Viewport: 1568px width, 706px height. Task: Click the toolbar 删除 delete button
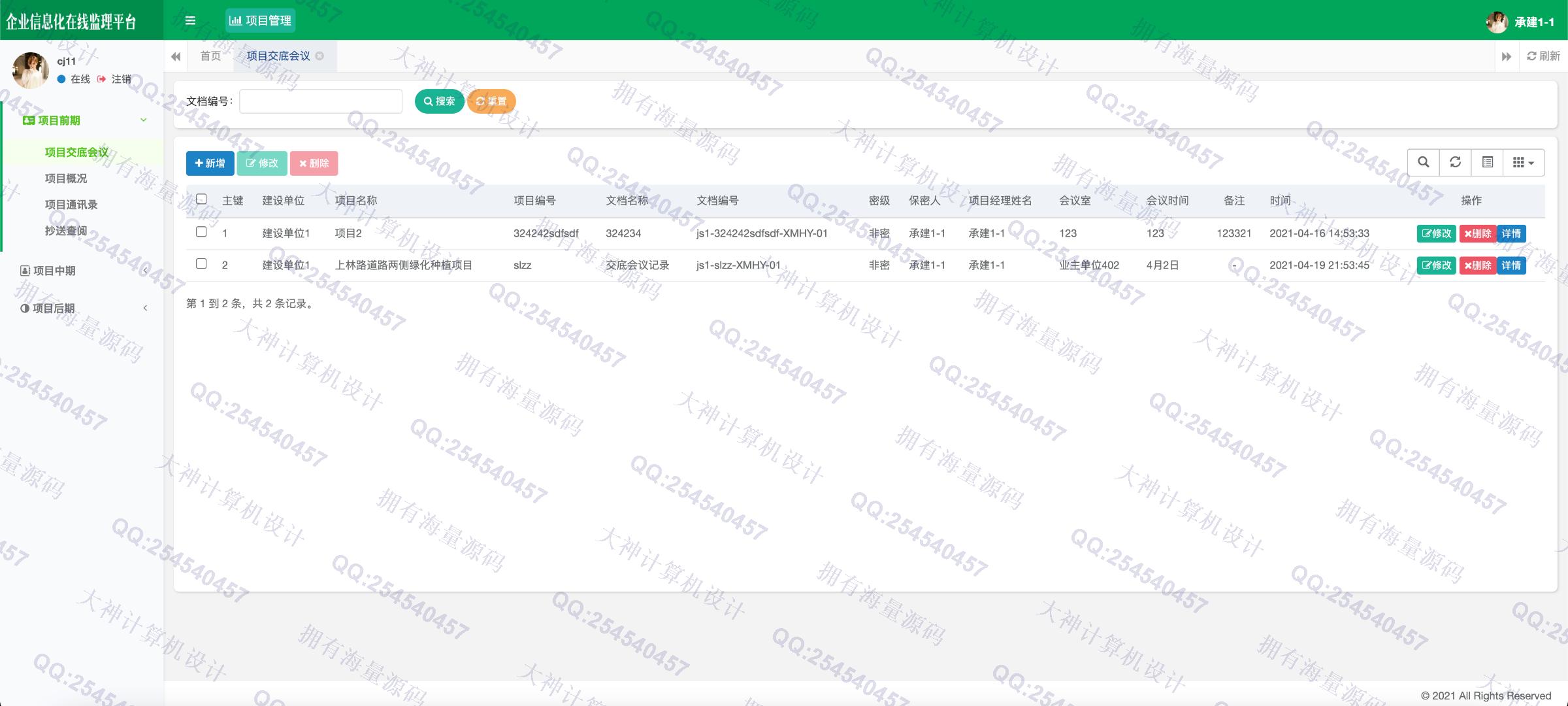click(x=314, y=163)
